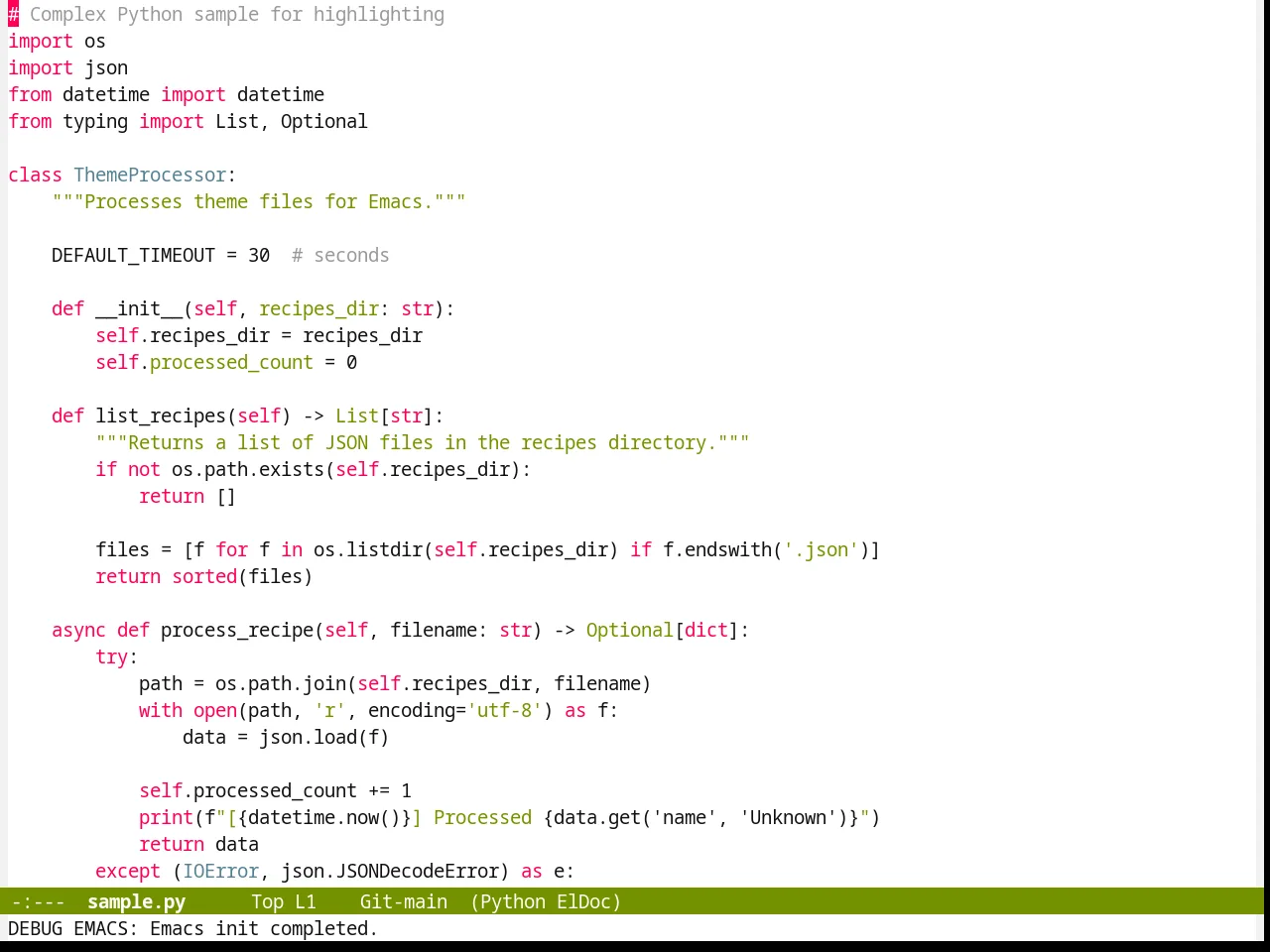This screenshot has height=952, width=1270.
Task: Click 'json.JSONDecodeError' in except clause
Action: point(390,871)
